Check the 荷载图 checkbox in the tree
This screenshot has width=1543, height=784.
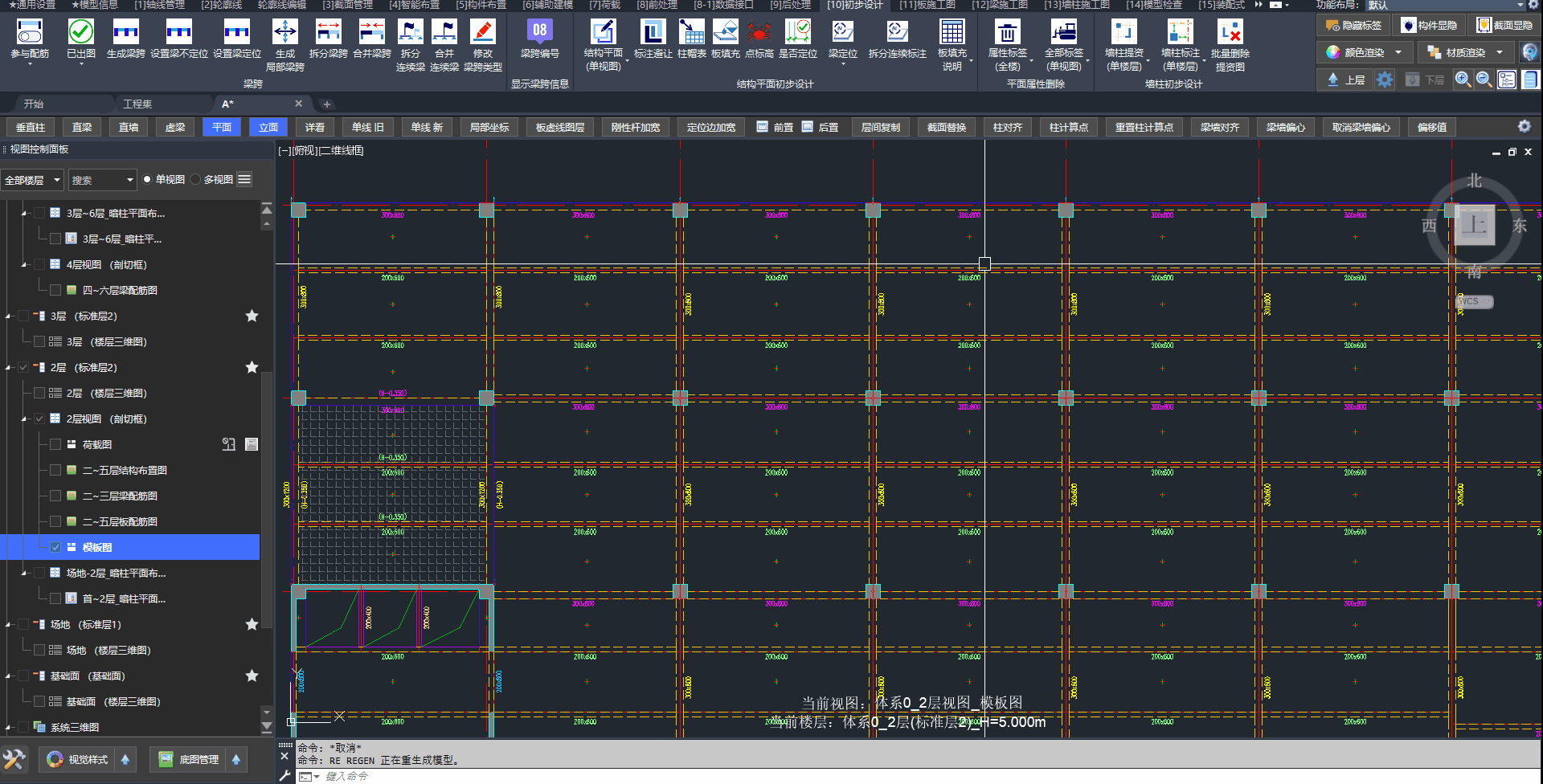coord(55,444)
